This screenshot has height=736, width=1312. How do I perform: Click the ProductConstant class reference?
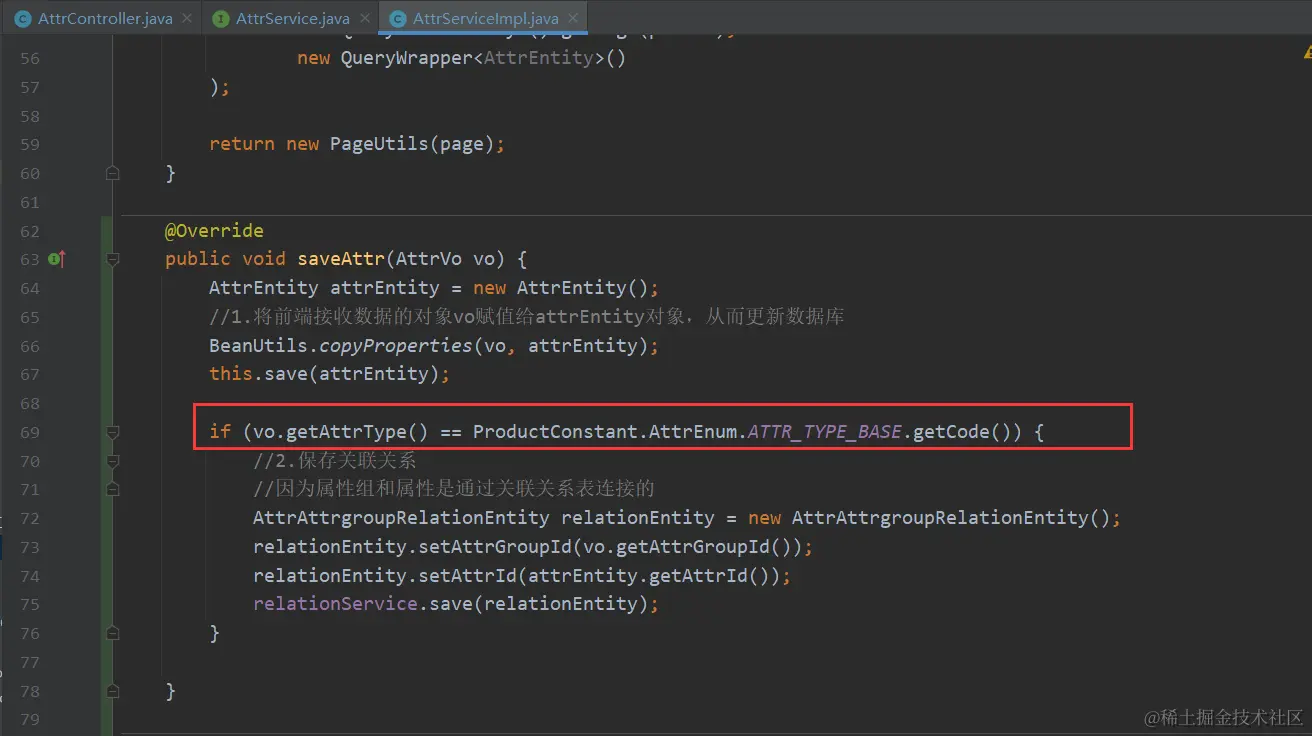click(x=555, y=432)
